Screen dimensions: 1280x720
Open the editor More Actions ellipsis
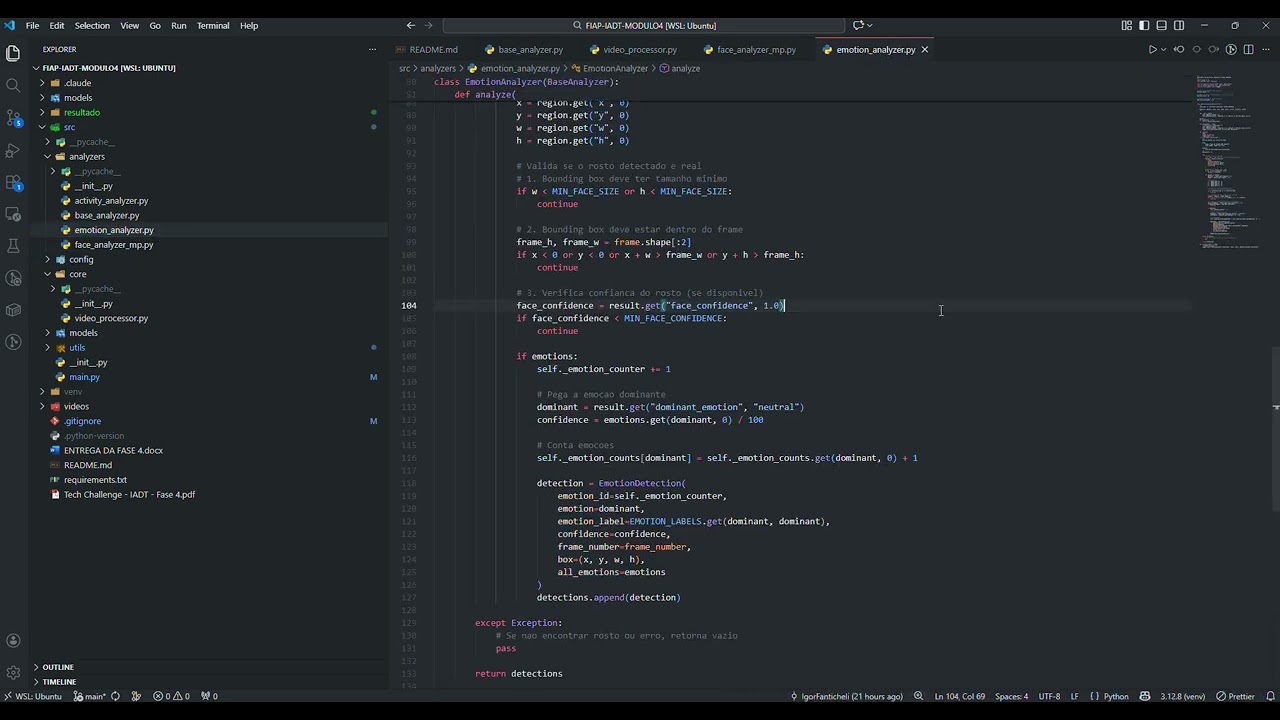[x=1265, y=49]
